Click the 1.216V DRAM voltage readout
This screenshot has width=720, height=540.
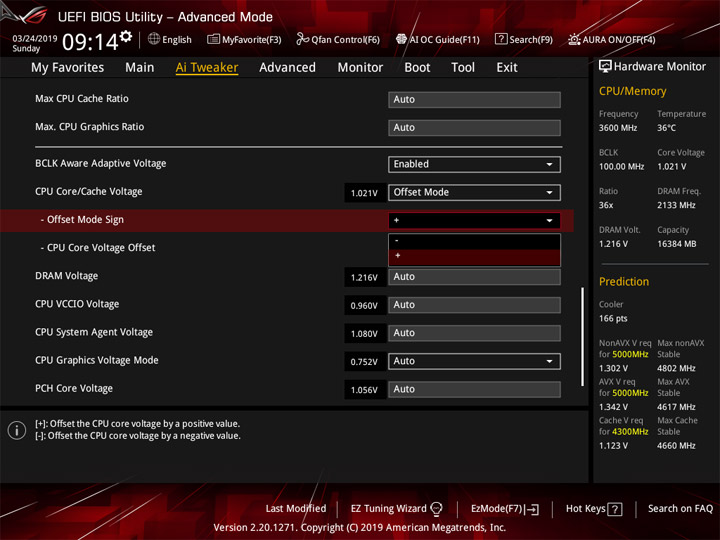[364, 278]
